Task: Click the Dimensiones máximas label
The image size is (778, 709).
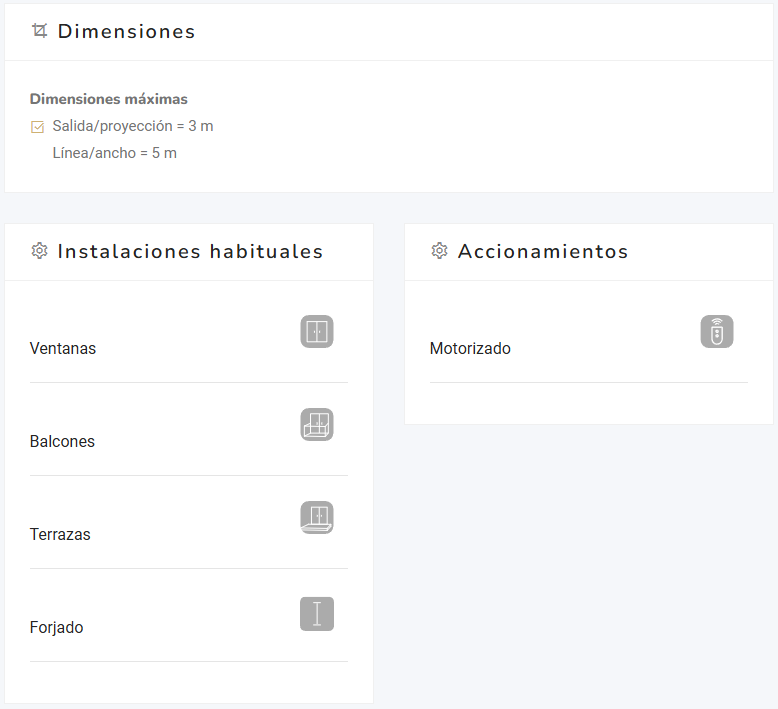Action: pyautogui.click(x=109, y=99)
